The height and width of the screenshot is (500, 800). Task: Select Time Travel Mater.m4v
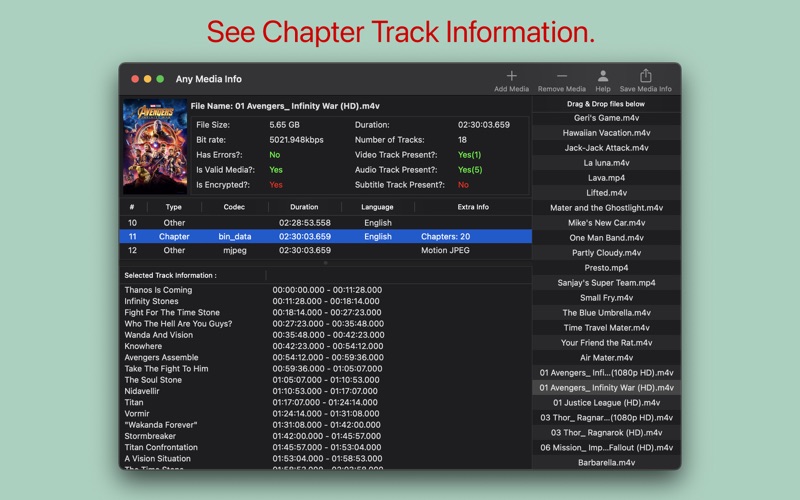click(x=606, y=328)
